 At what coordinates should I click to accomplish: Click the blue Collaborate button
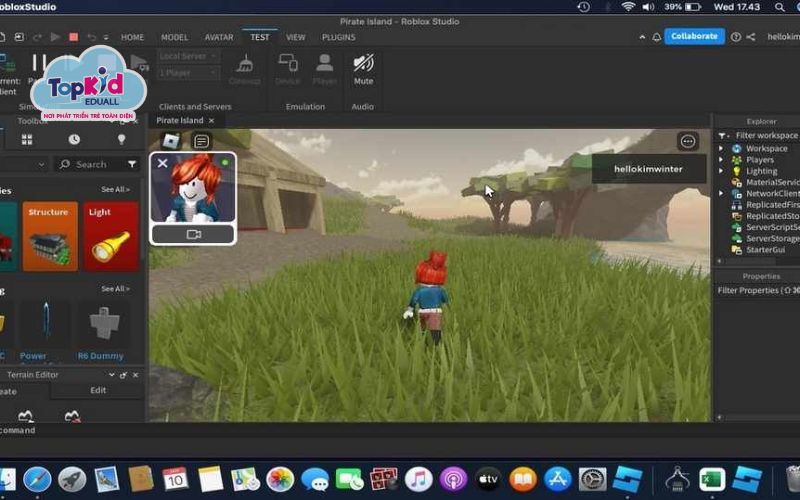[694, 36]
